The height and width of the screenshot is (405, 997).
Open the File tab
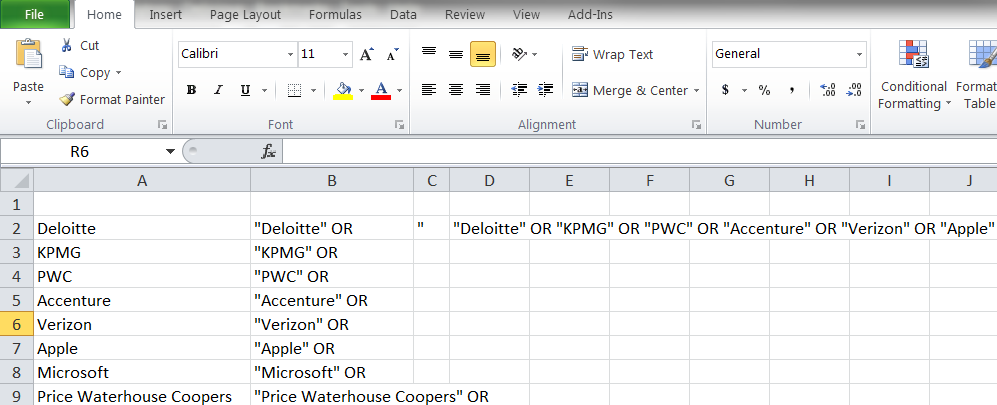34,15
